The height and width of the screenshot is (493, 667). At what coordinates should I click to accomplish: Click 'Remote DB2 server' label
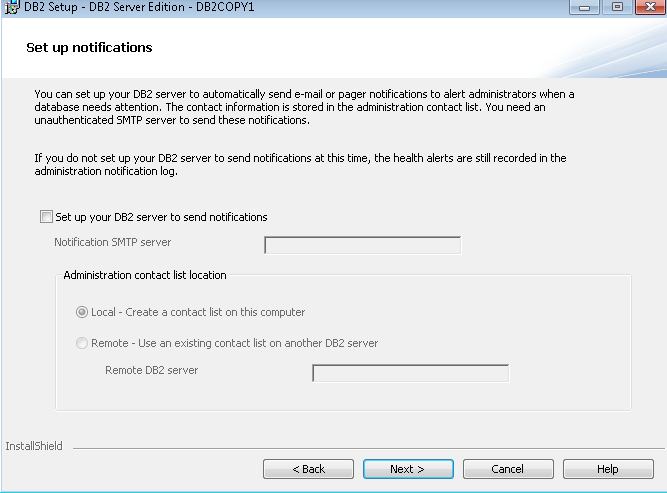[x=151, y=370]
